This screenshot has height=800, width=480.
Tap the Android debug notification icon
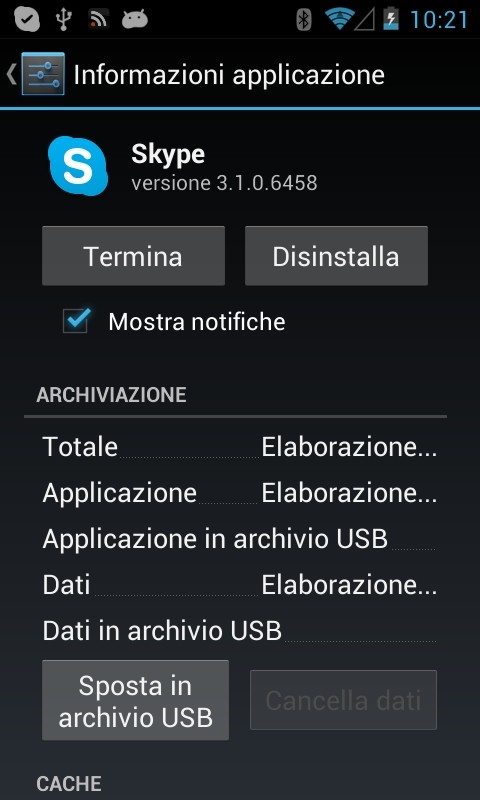(135, 19)
